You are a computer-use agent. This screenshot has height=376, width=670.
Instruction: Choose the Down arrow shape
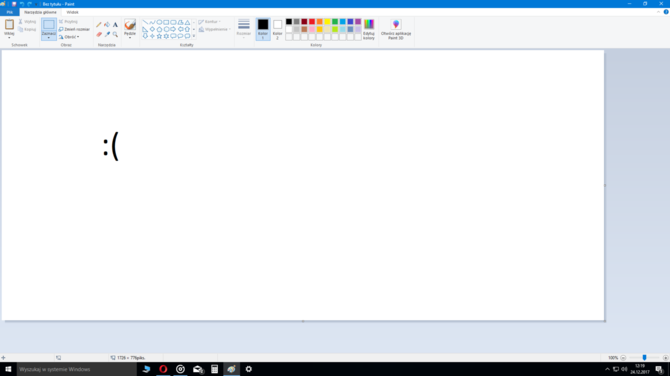pyautogui.click(x=145, y=36)
